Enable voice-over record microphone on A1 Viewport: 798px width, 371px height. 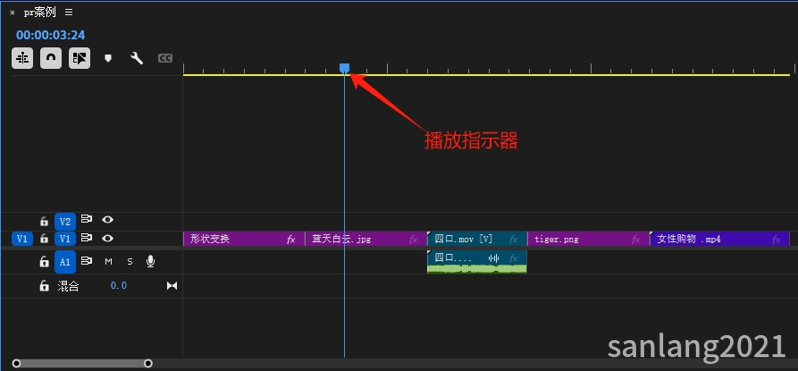[150, 262]
